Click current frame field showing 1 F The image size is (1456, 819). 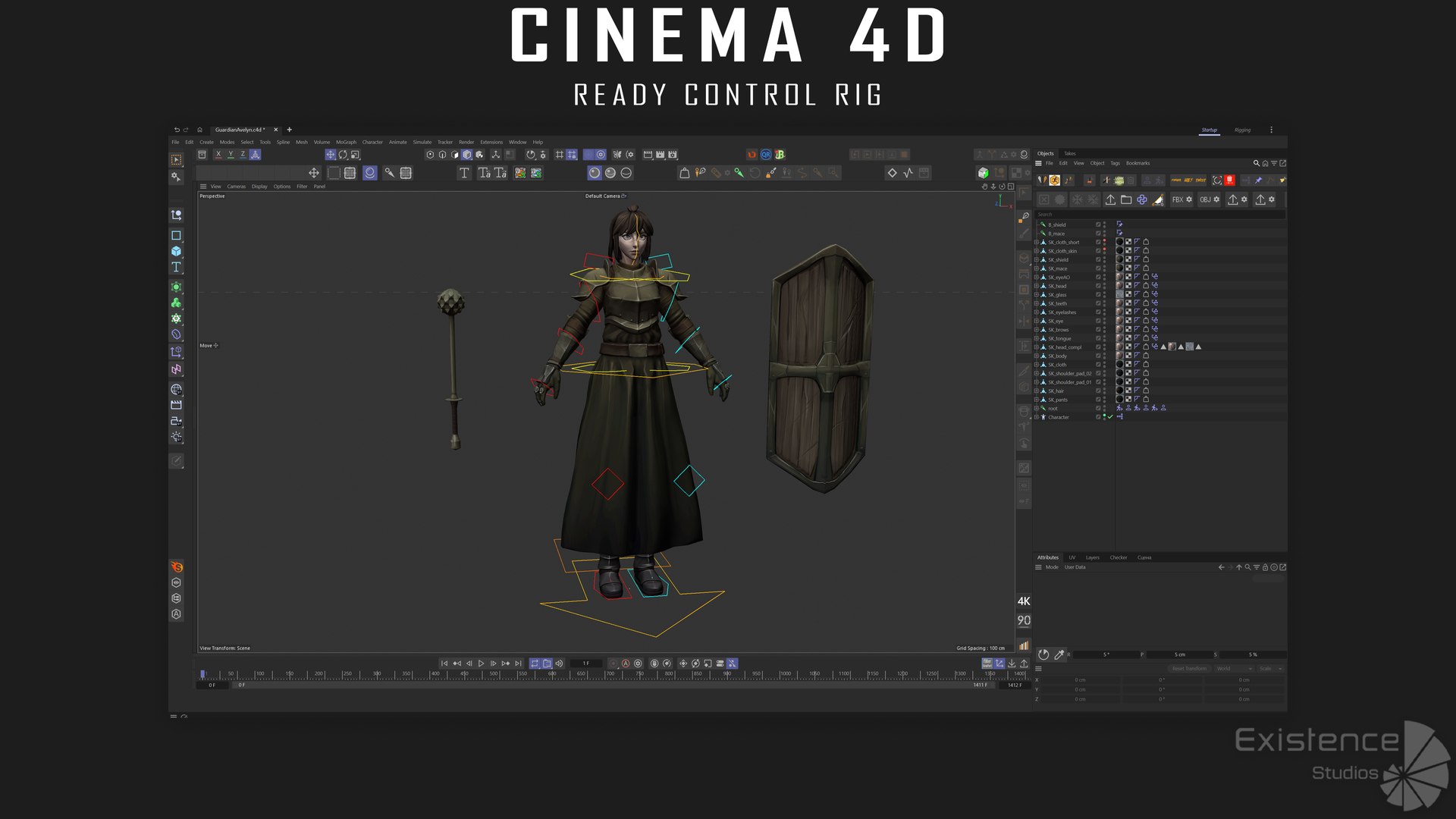click(586, 664)
